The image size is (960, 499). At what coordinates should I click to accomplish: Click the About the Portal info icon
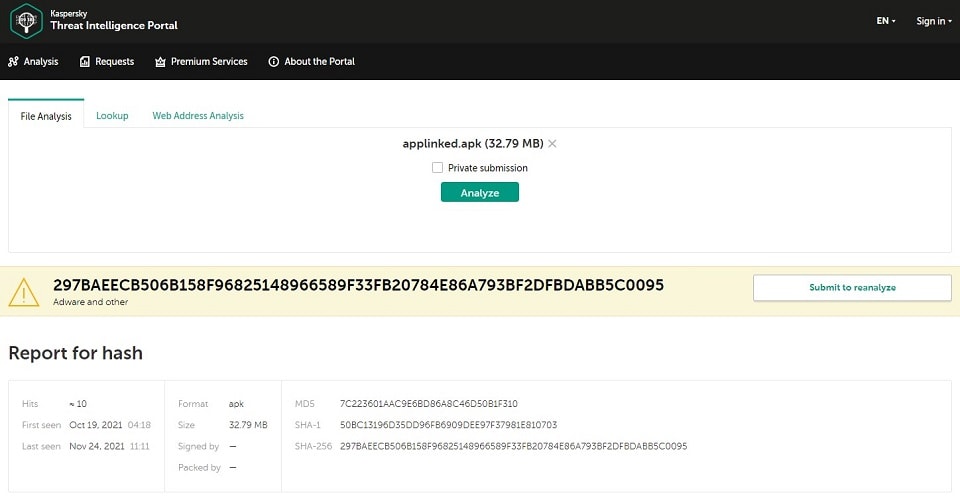pos(274,61)
